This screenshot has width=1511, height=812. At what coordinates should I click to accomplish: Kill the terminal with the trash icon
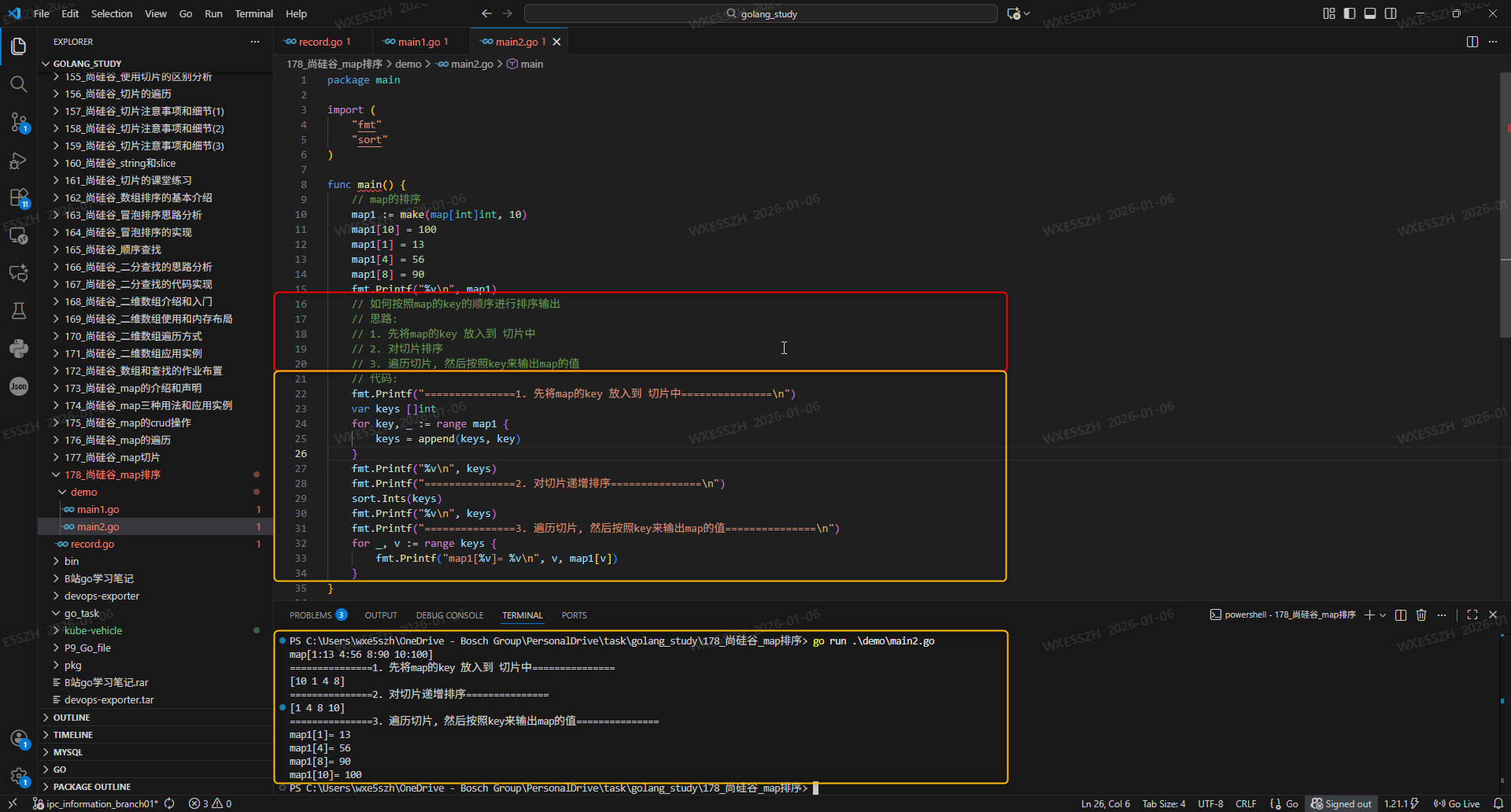pyautogui.click(x=1421, y=615)
